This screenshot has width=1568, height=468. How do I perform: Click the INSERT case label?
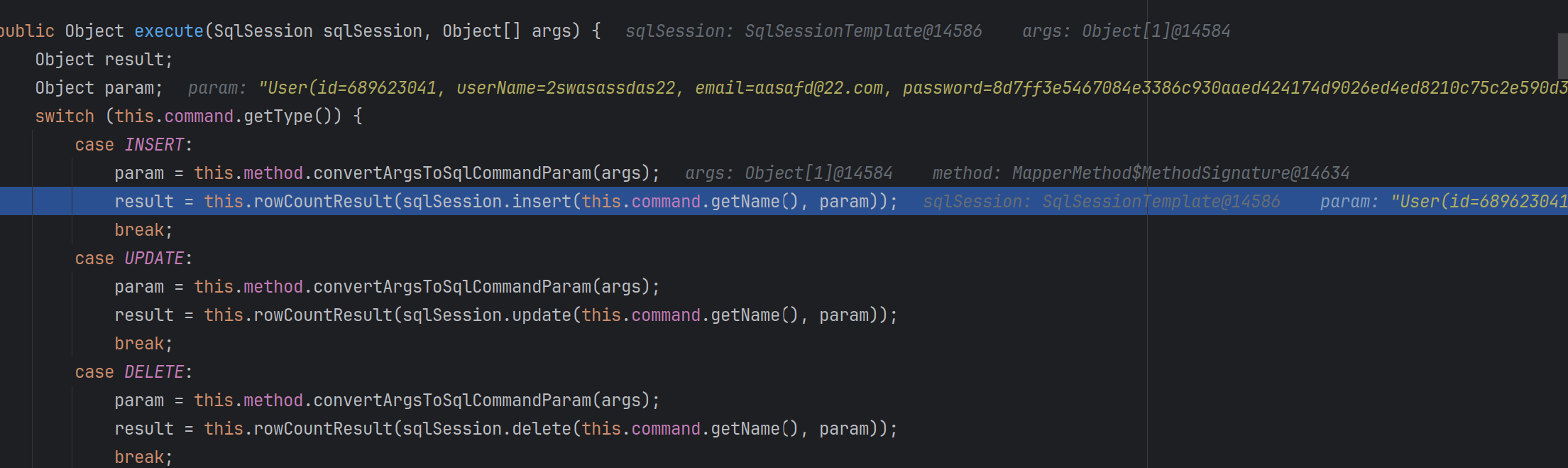[154, 145]
